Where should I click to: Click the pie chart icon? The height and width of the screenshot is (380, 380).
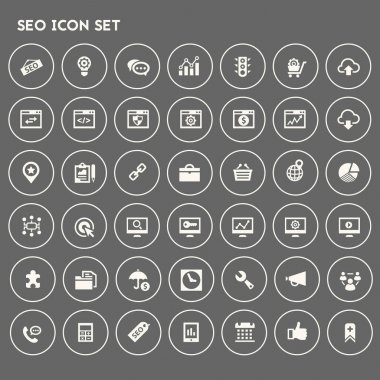pyautogui.click(x=348, y=172)
